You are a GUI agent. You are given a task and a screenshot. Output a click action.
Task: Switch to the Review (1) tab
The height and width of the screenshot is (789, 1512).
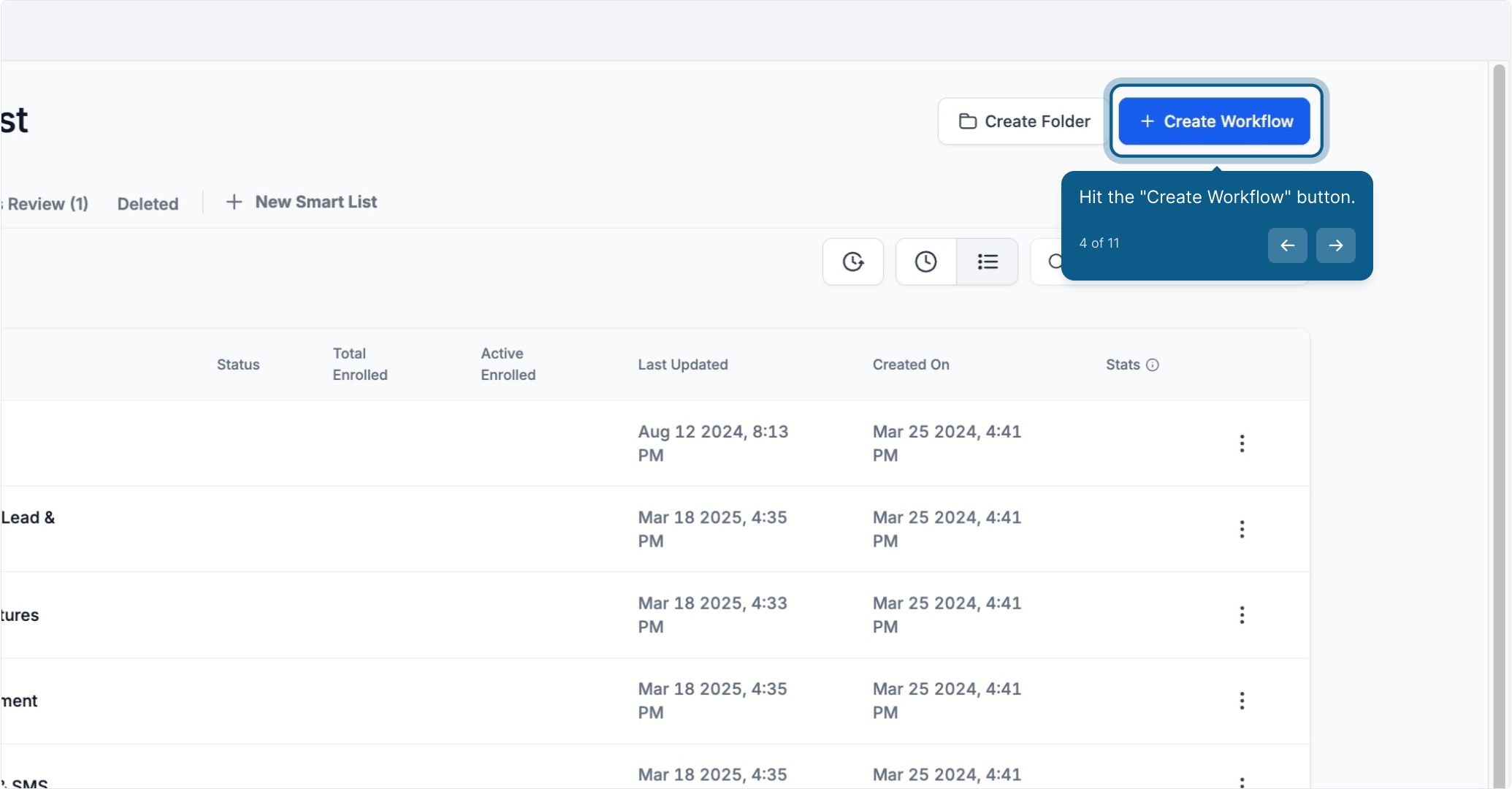(x=45, y=204)
